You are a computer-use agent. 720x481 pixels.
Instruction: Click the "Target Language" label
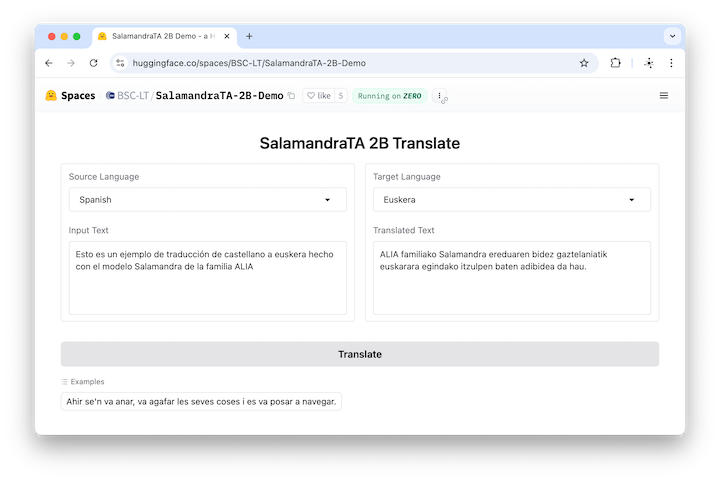(x=406, y=177)
